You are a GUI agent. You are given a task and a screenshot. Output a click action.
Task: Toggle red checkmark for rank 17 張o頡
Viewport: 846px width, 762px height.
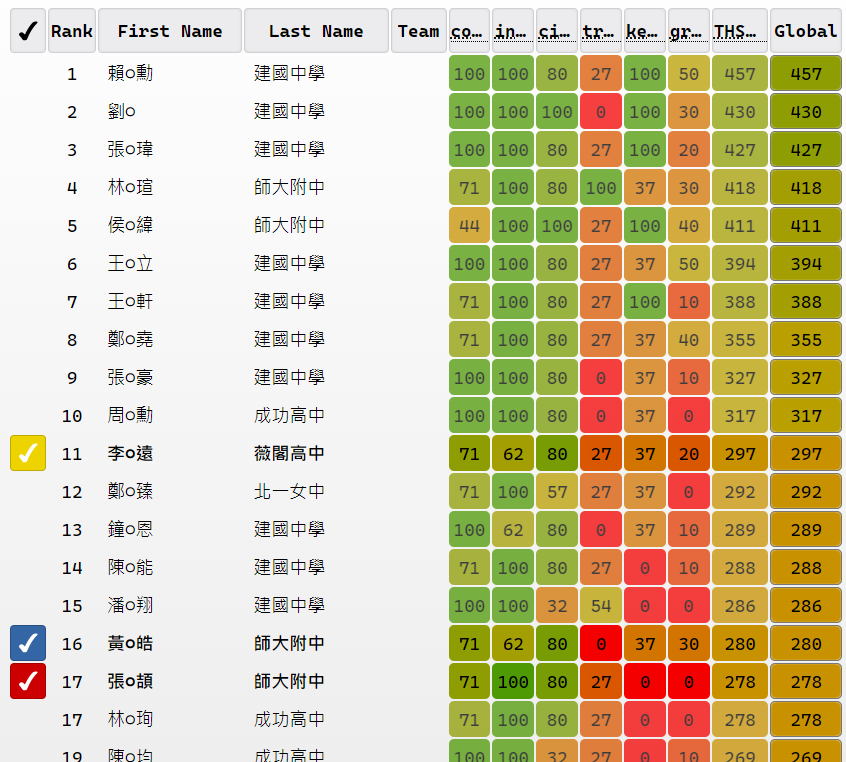[27, 681]
